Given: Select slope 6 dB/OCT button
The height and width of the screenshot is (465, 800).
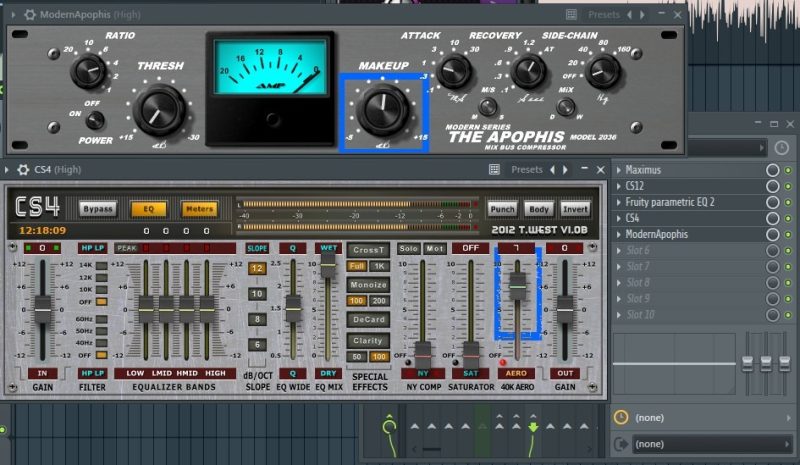Looking at the screenshot, I should point(257,345).
